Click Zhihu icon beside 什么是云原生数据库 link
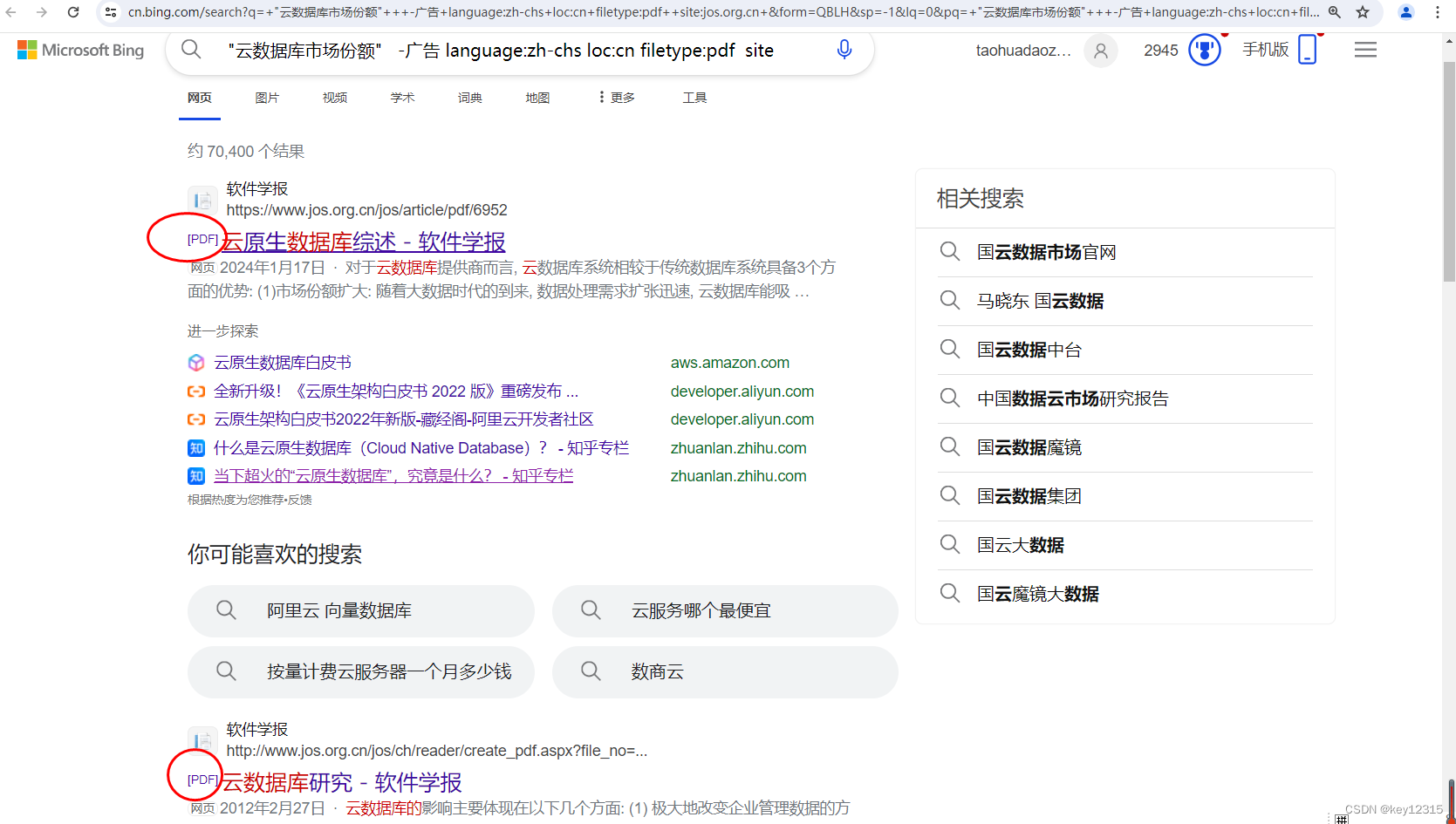Screen dimensions: 1456x824 [x=196, y=448]
